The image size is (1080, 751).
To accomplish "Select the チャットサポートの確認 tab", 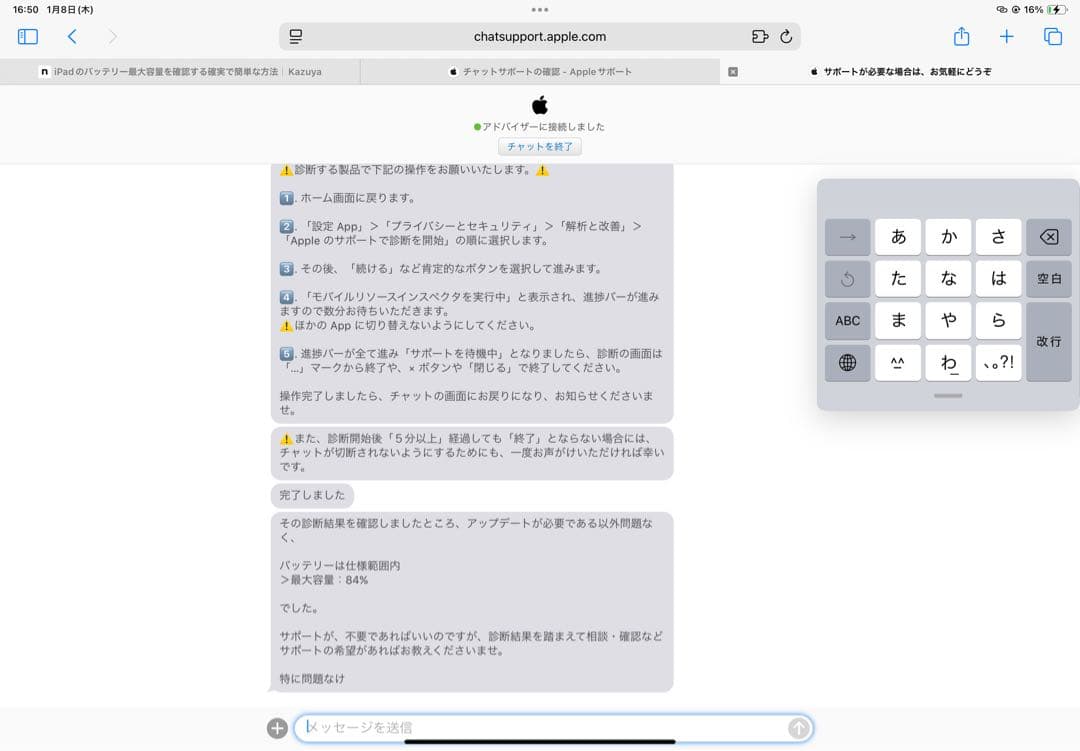I will (540, 71).
